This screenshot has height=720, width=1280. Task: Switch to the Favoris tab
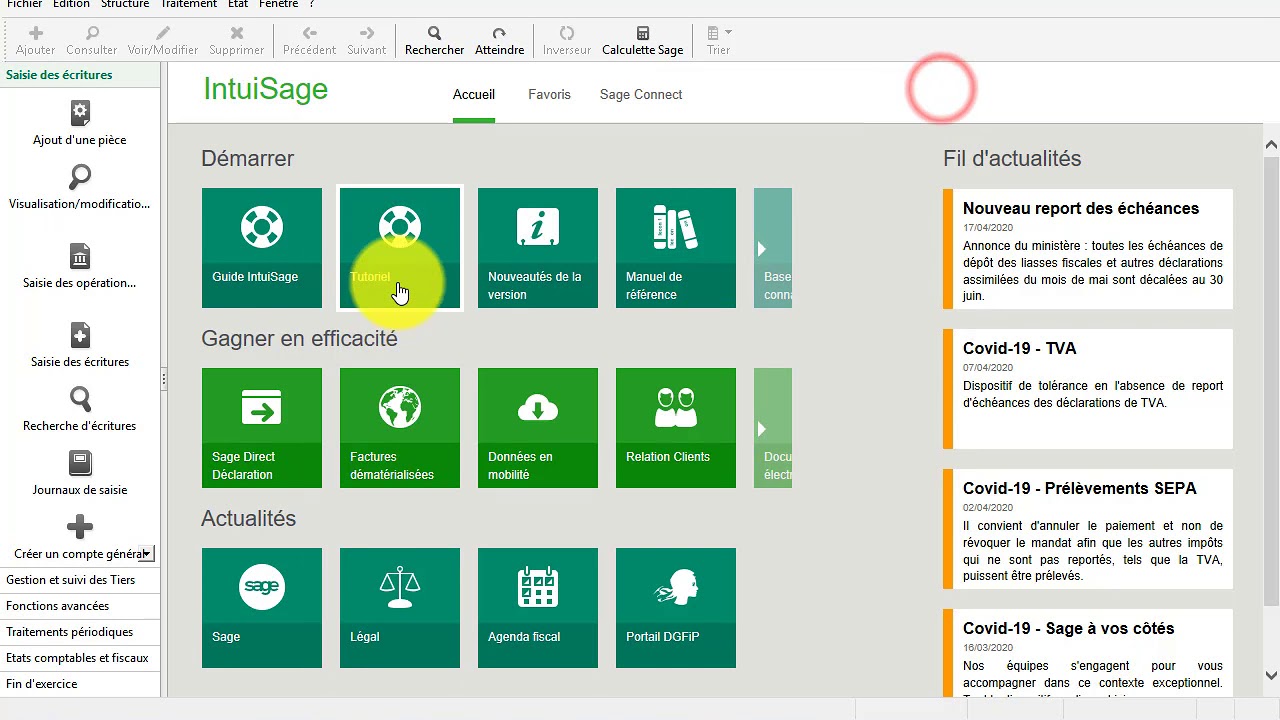[x=549, y=95]
